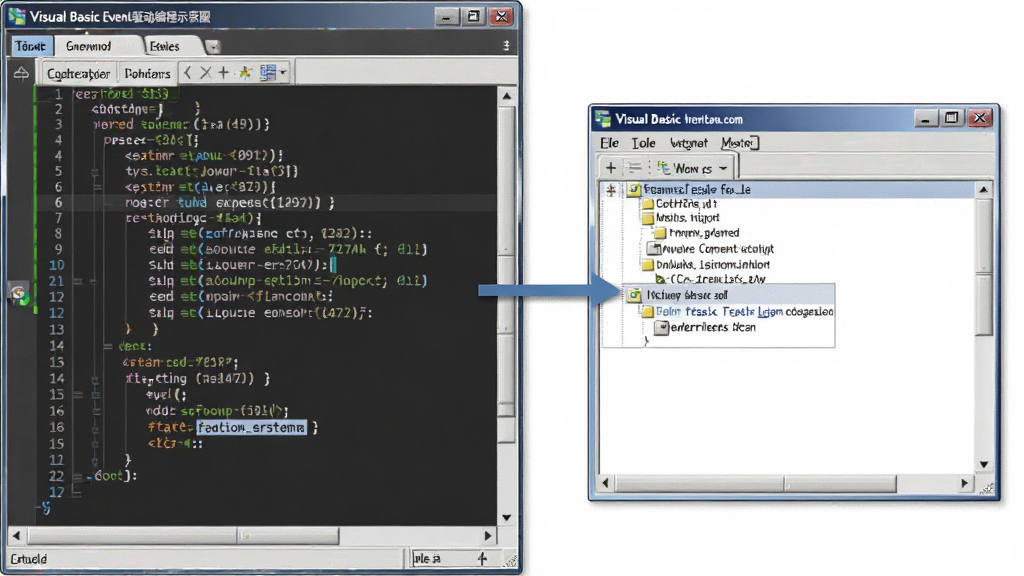Click the tree panel's horizontal scroll right arrow
Image resolution: width=1024 pixels, height=576 pixels.
tap(965, 483)
